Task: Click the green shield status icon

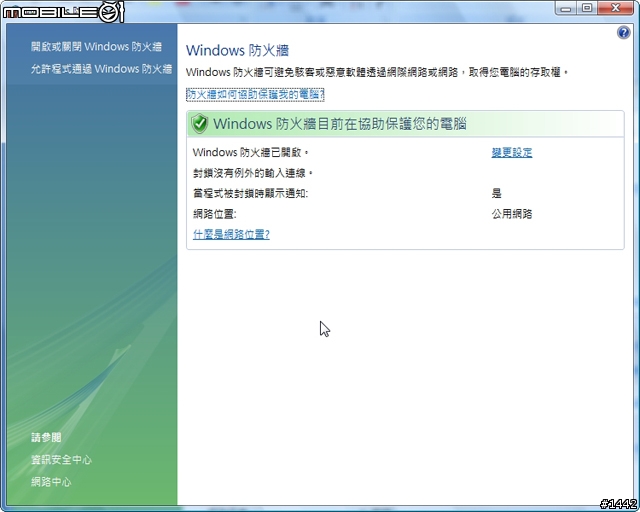Action: (x=200, y=123)
